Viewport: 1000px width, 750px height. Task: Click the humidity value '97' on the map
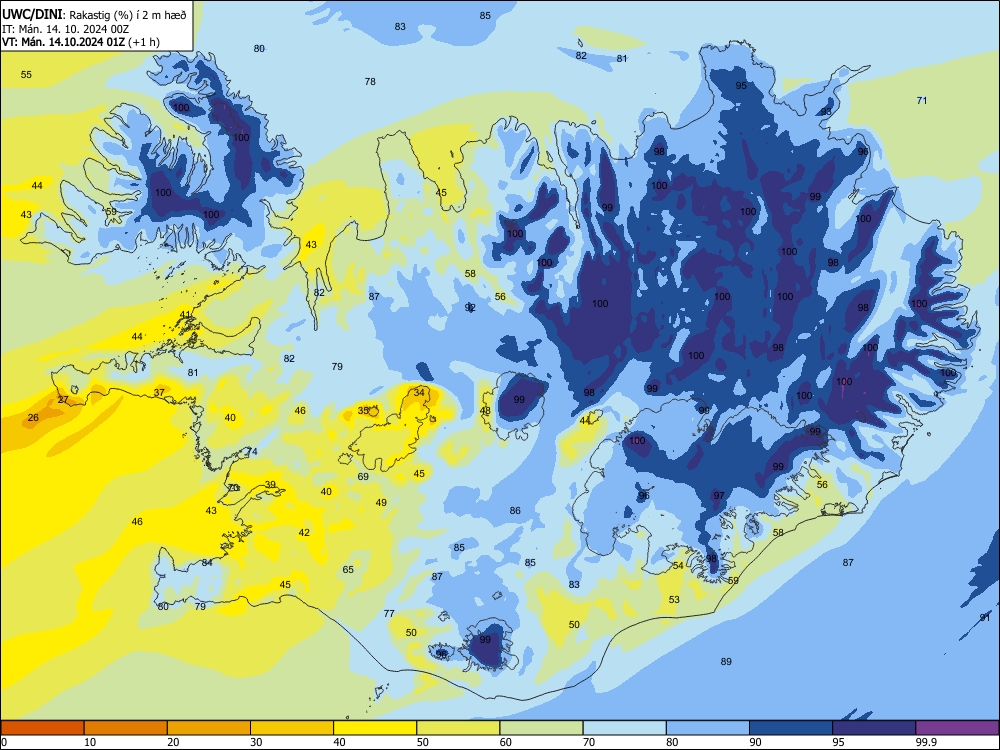point(719,496)
